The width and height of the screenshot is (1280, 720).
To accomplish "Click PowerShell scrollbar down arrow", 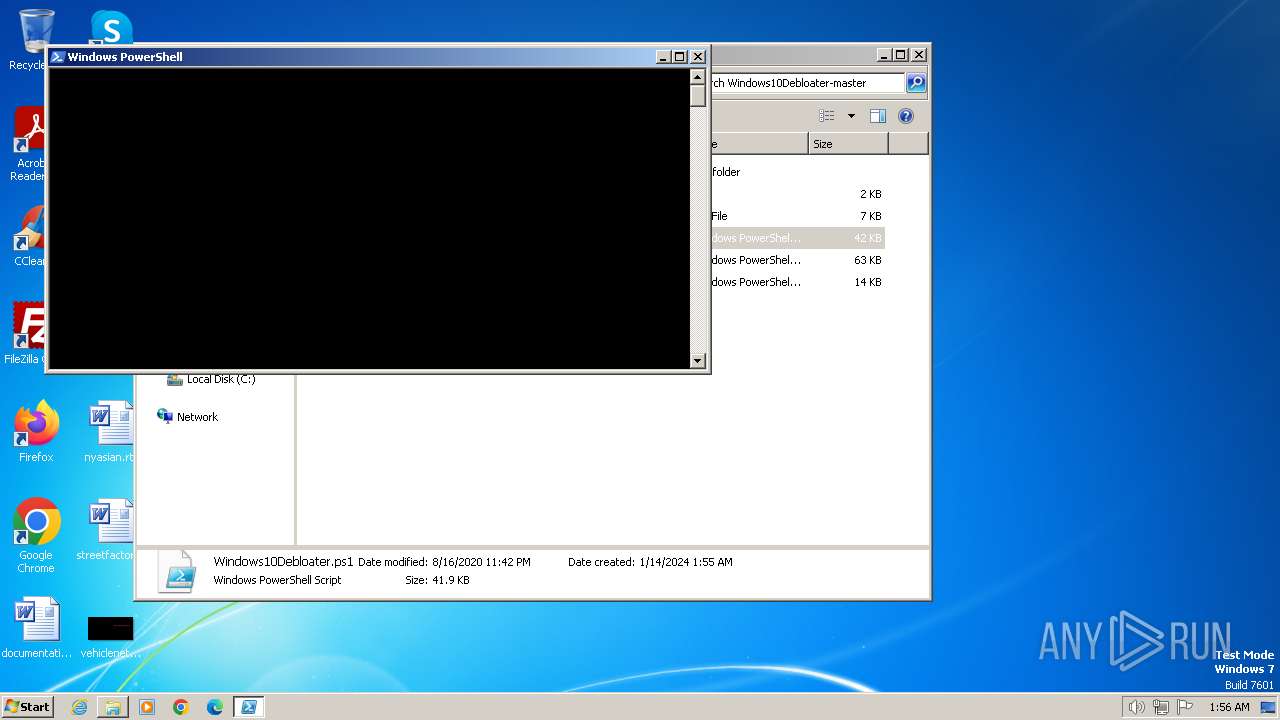I will tap(698, 361).
